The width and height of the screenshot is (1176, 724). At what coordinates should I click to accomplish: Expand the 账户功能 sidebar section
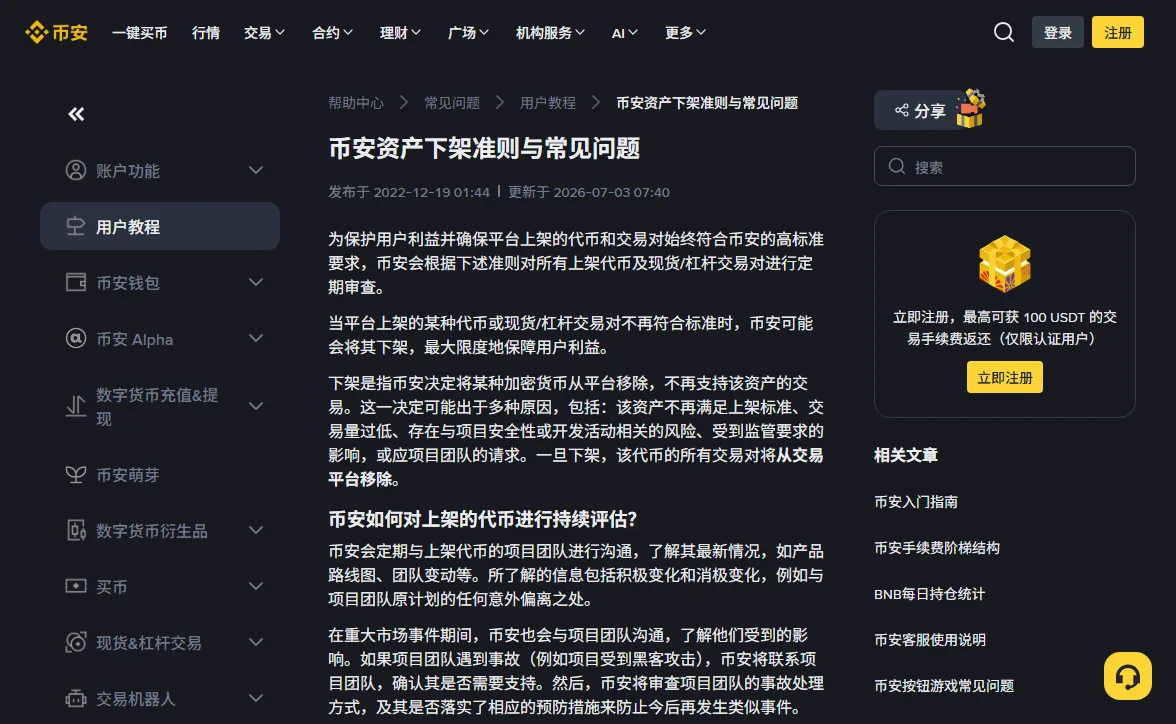click(256, 170)
